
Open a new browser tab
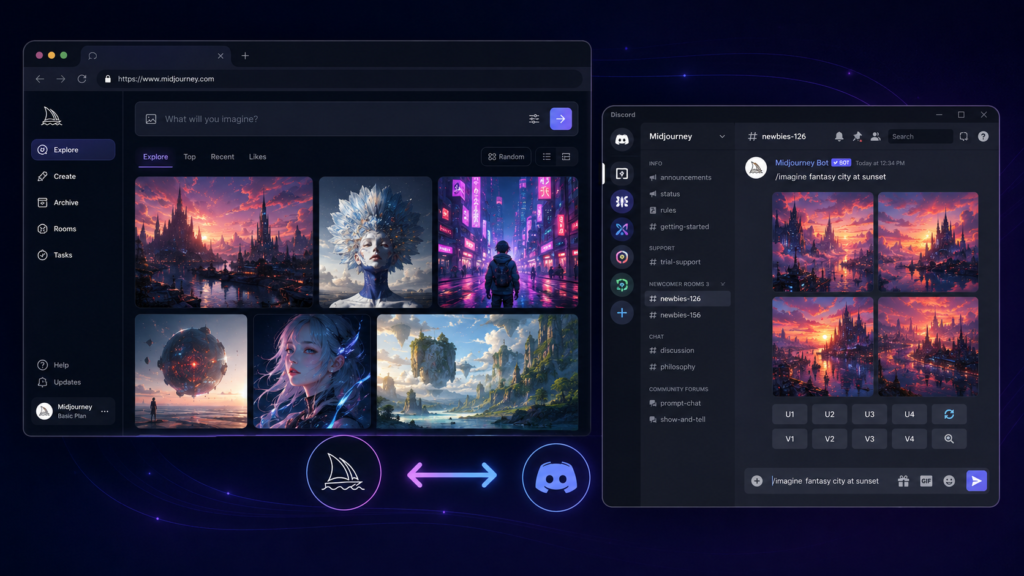click(245, 56)
